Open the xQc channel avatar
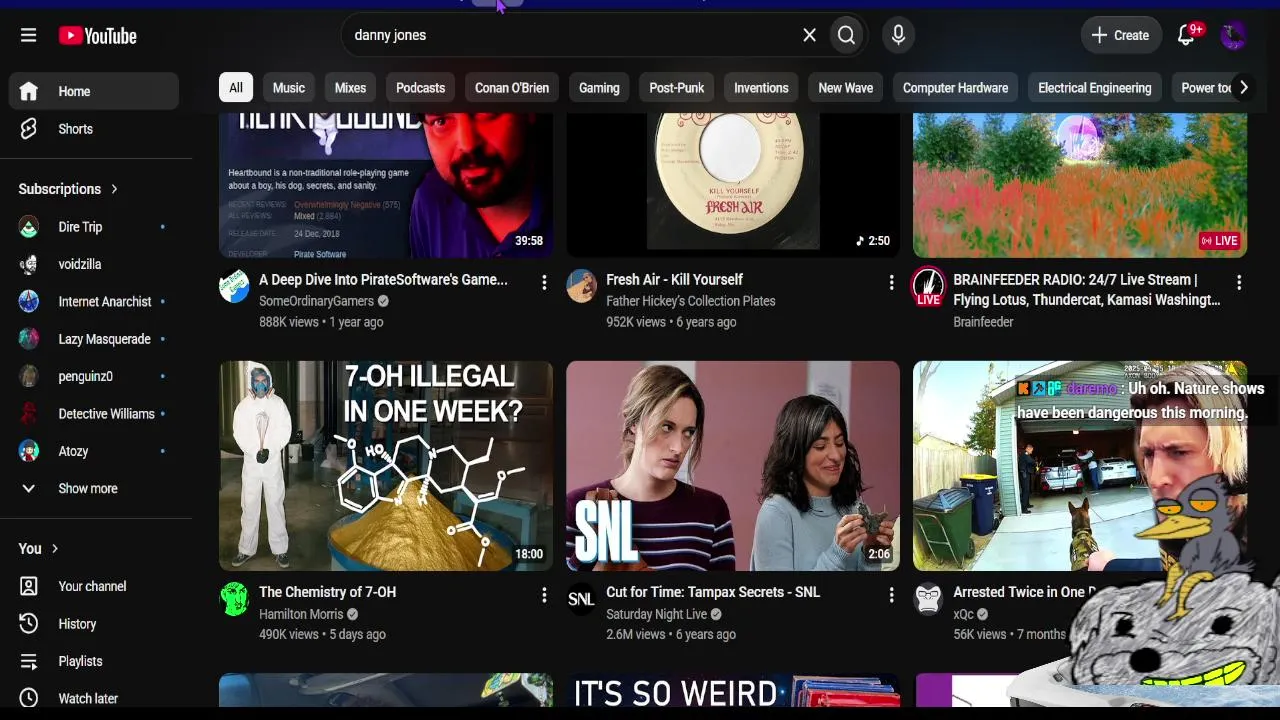The height and width of the screenshot is (720, 1280). (x=928, y=598)
